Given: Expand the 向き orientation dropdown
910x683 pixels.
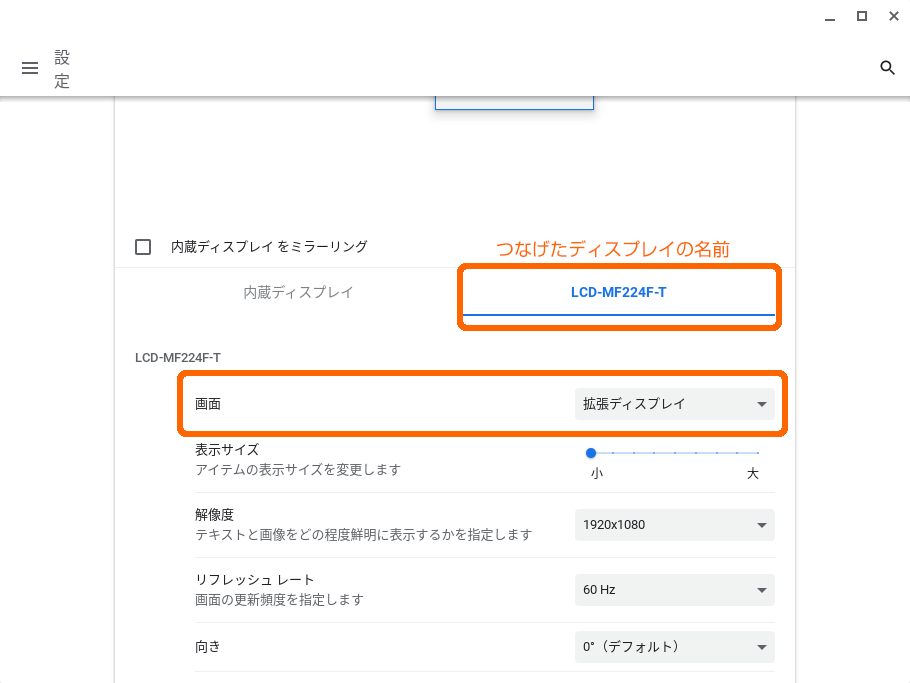Looking at the screenshot, I should [674, 647].
